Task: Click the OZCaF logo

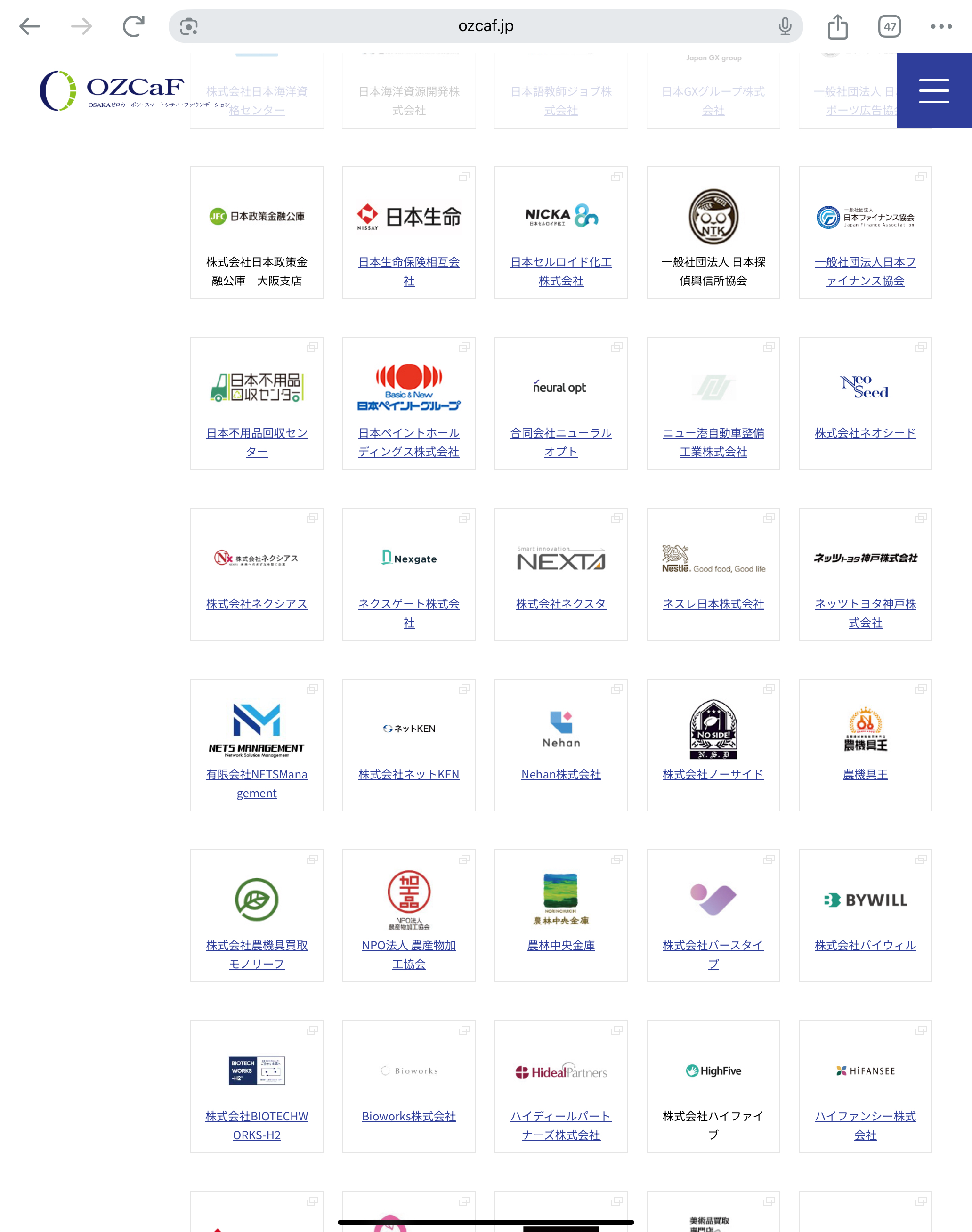Action: tap(114, 91)
